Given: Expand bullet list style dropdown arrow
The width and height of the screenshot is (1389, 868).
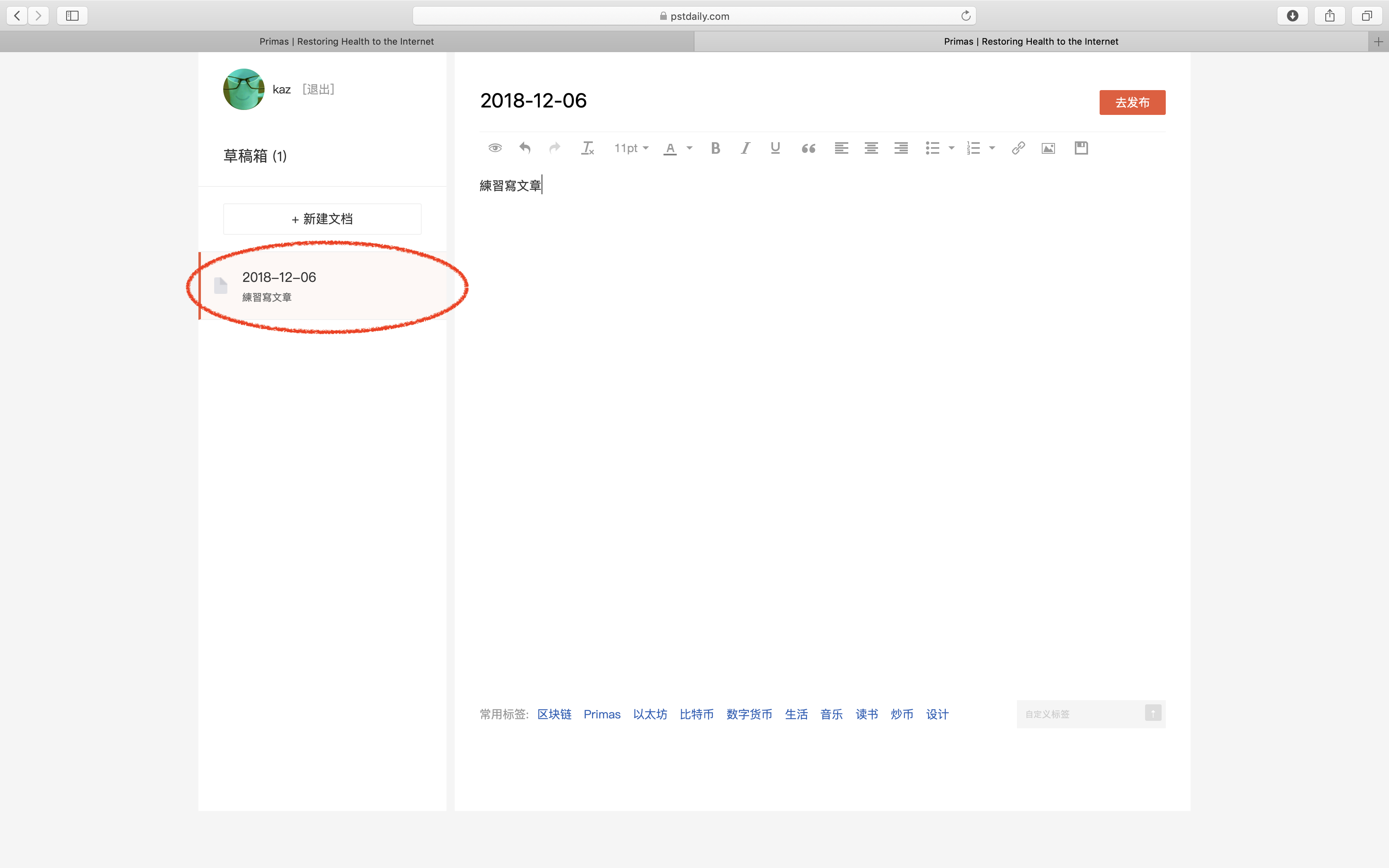Looking at the screenshot, I should click(951, 148).
